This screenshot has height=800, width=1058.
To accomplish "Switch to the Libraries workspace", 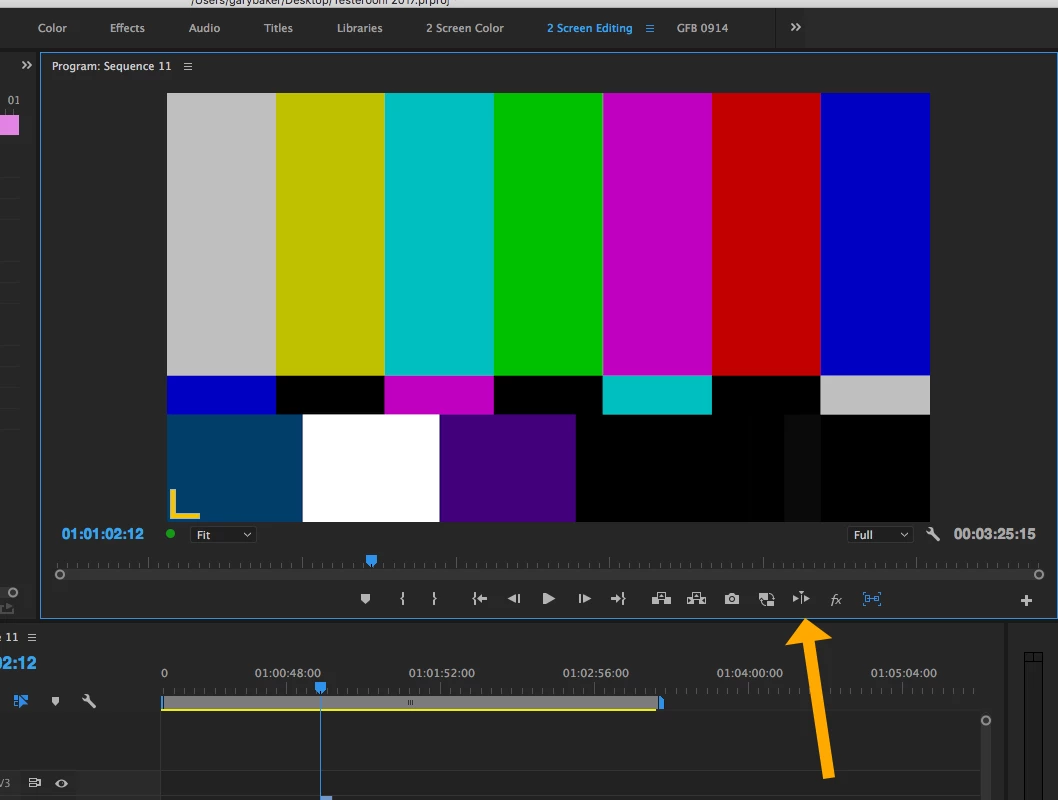I will click(x=360, y=28).
